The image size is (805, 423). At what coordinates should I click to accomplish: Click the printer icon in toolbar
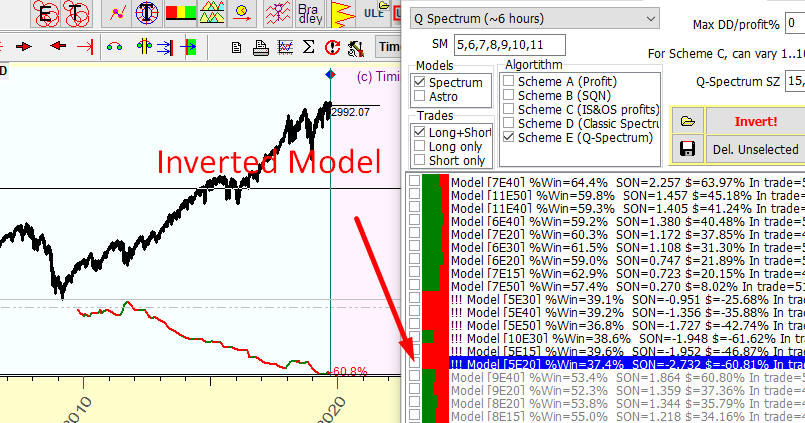point(260,46)
